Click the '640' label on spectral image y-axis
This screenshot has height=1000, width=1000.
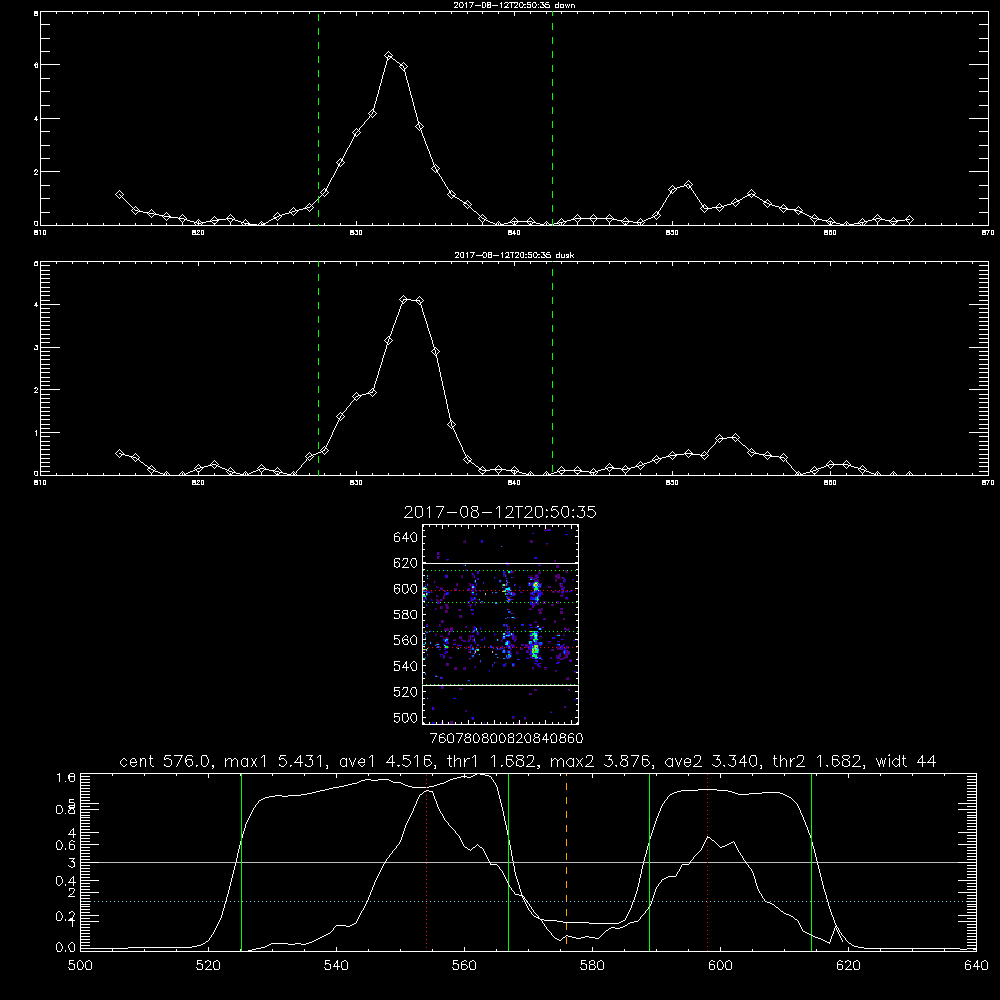click(x=406, y=538)
